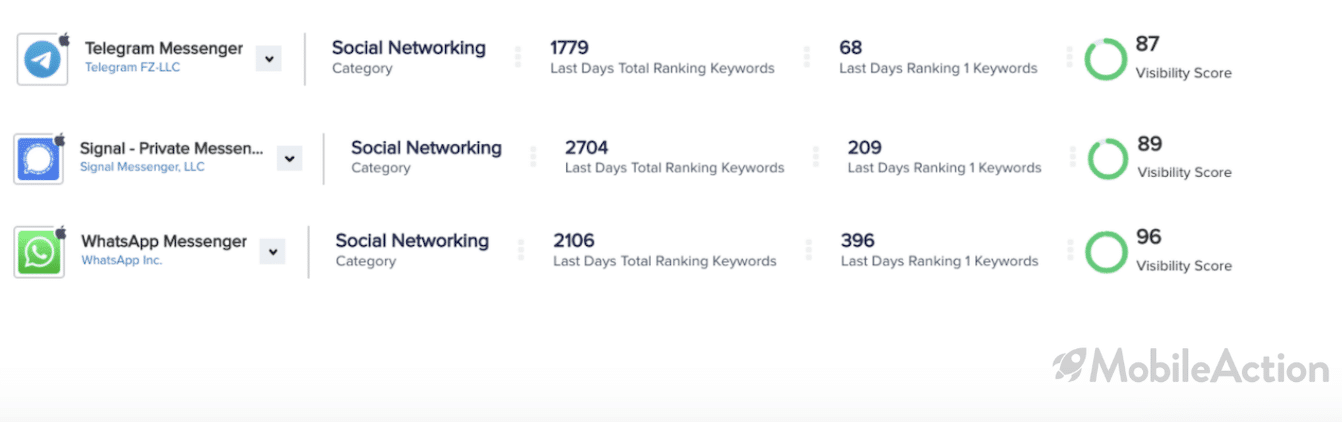1342x422 pixels.
Task: Click drag handle dots before Signal's visibility score
Action: point(1072,157)
